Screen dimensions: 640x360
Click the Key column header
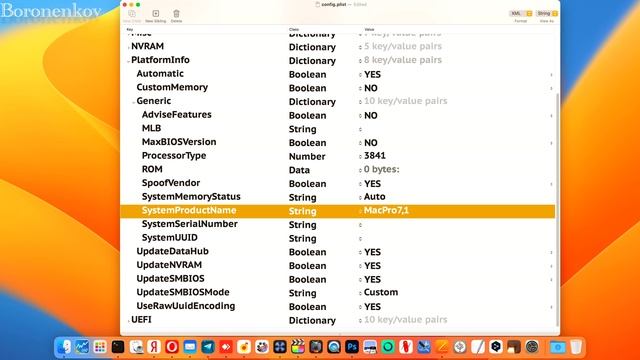tap(129, 29)
